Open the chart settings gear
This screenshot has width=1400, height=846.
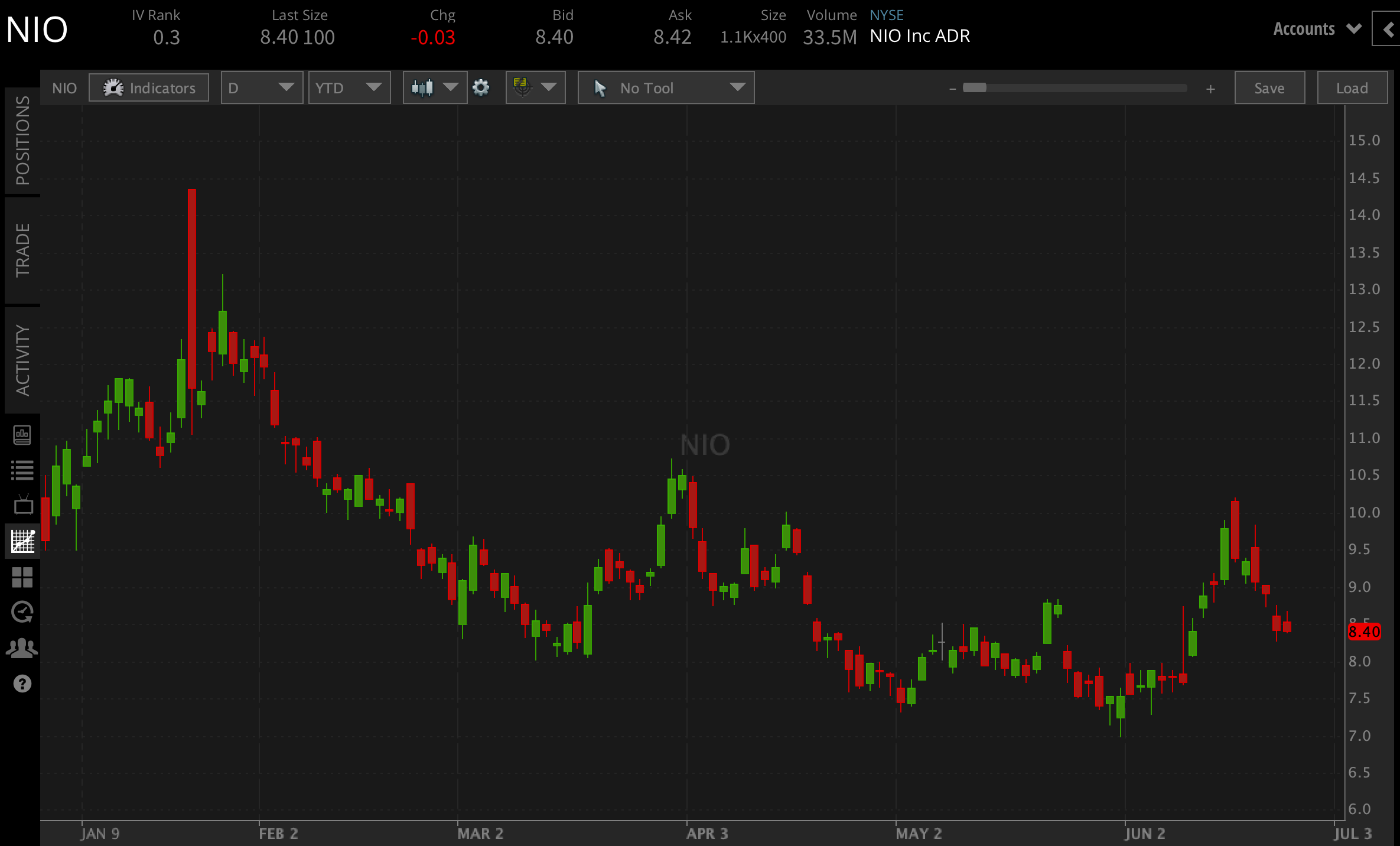481,87
